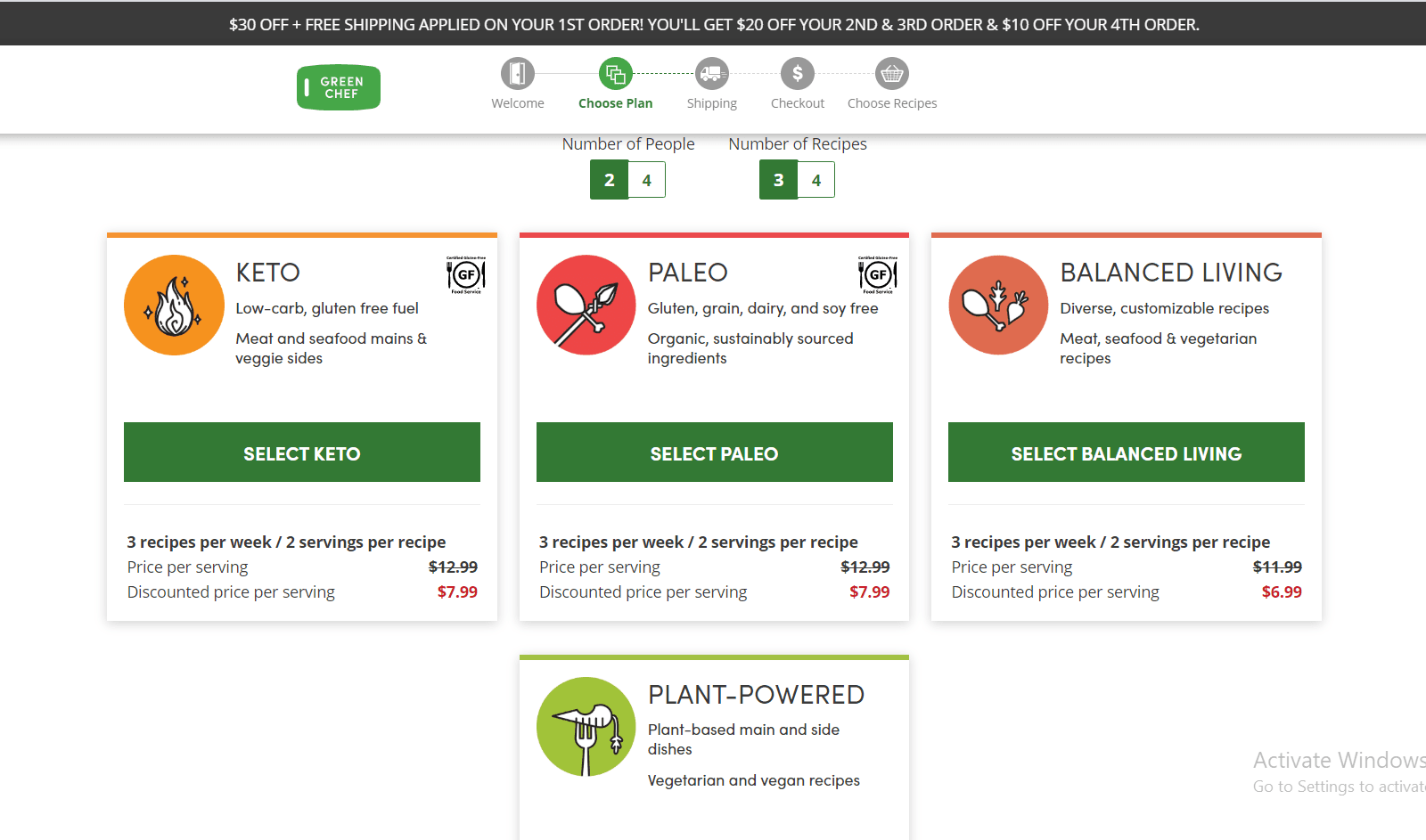Click the Choose Recipes basket icon
1426x840 pixels.
tap(892, 74)
